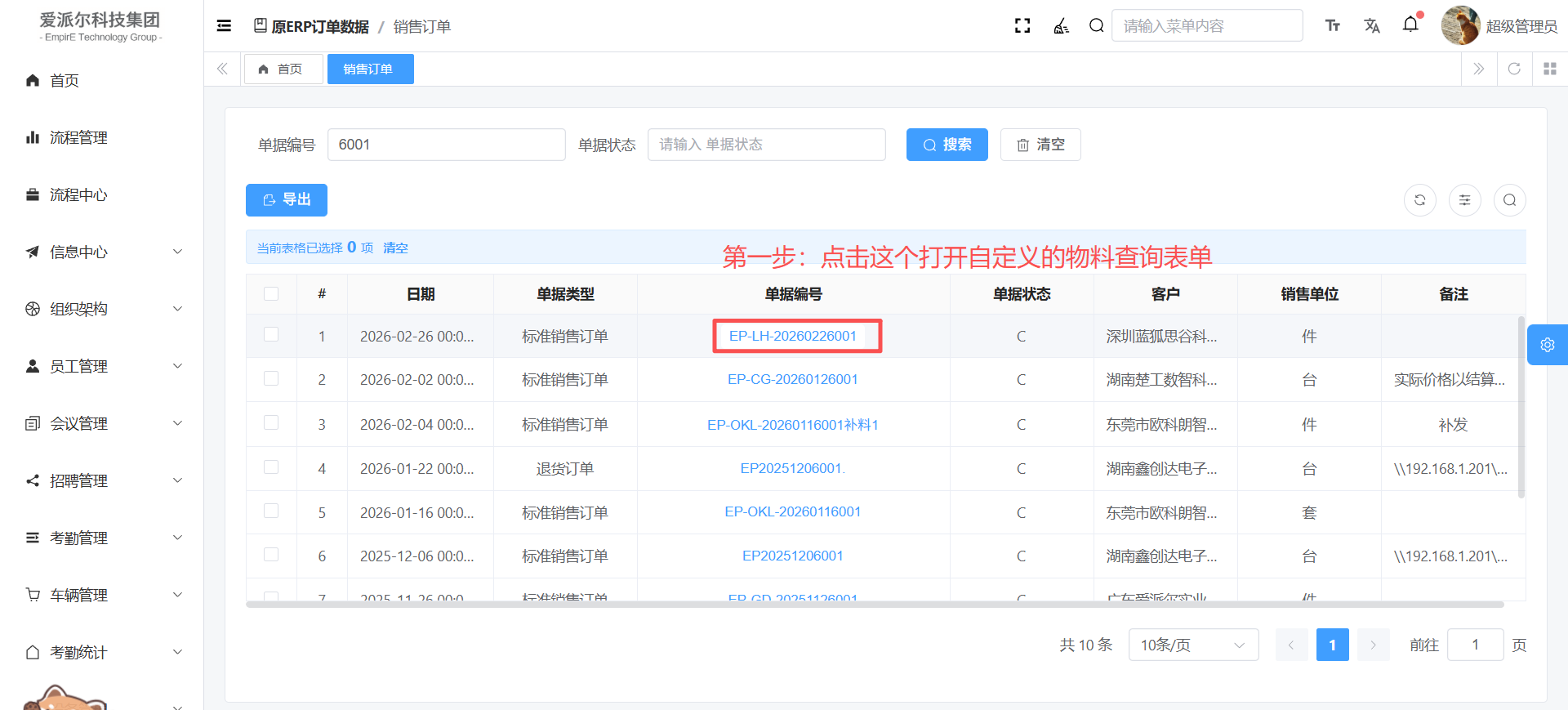Open order link EP-CG-20260126001
The image size is (1568, 710).
click(x=792, y=379)
